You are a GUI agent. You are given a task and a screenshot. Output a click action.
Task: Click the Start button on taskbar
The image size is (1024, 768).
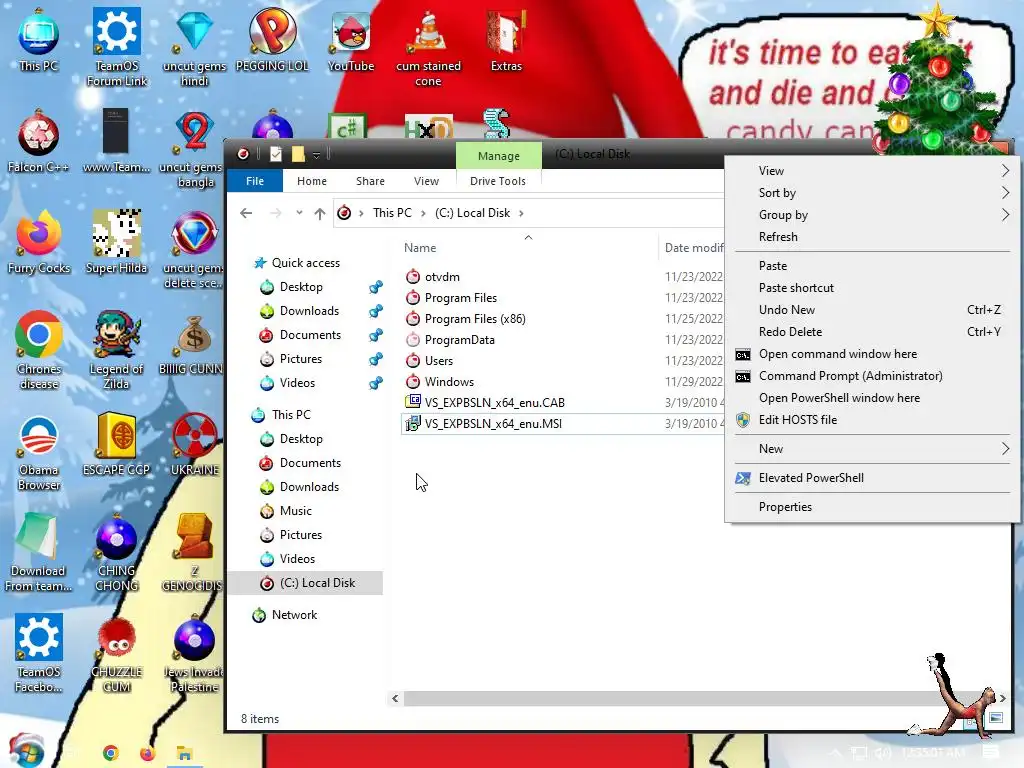coord(26,752)
